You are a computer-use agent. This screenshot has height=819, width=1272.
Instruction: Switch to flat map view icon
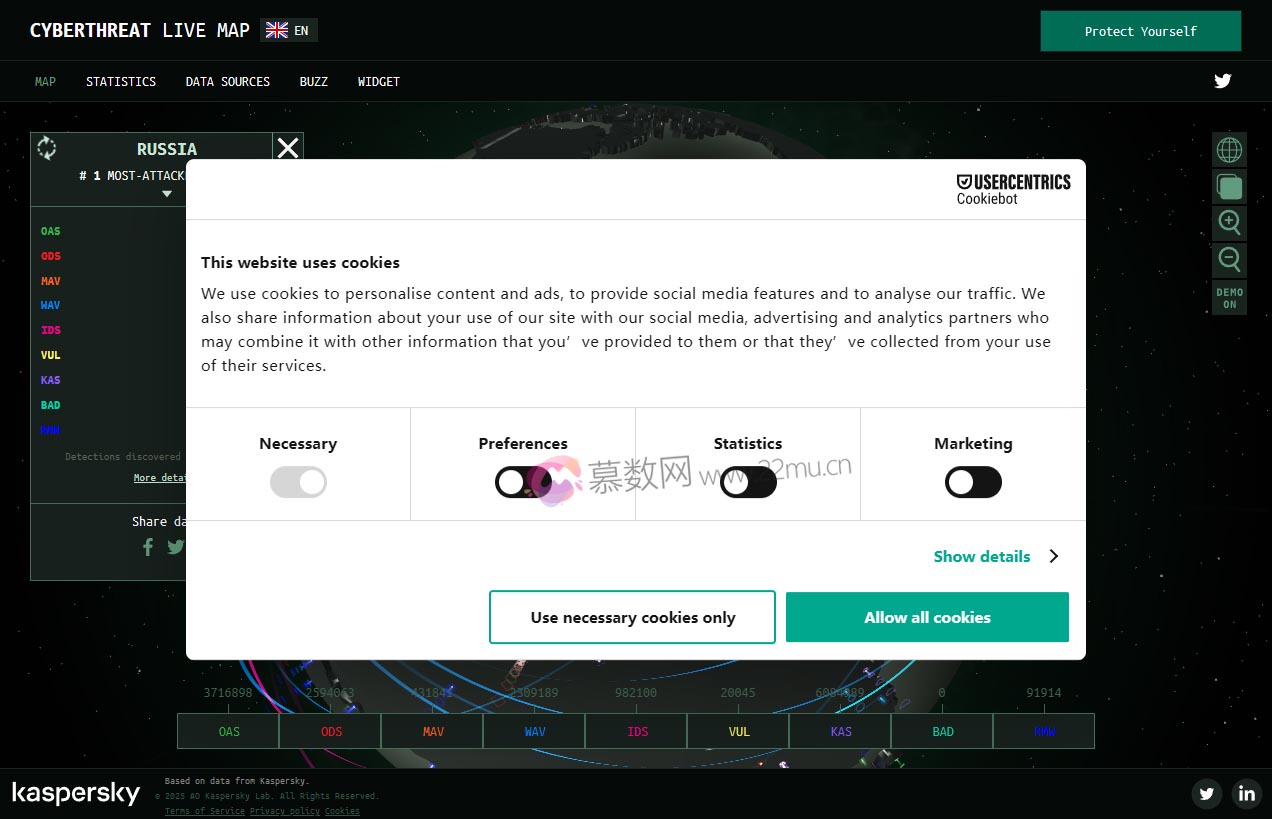click(1229, 186)
